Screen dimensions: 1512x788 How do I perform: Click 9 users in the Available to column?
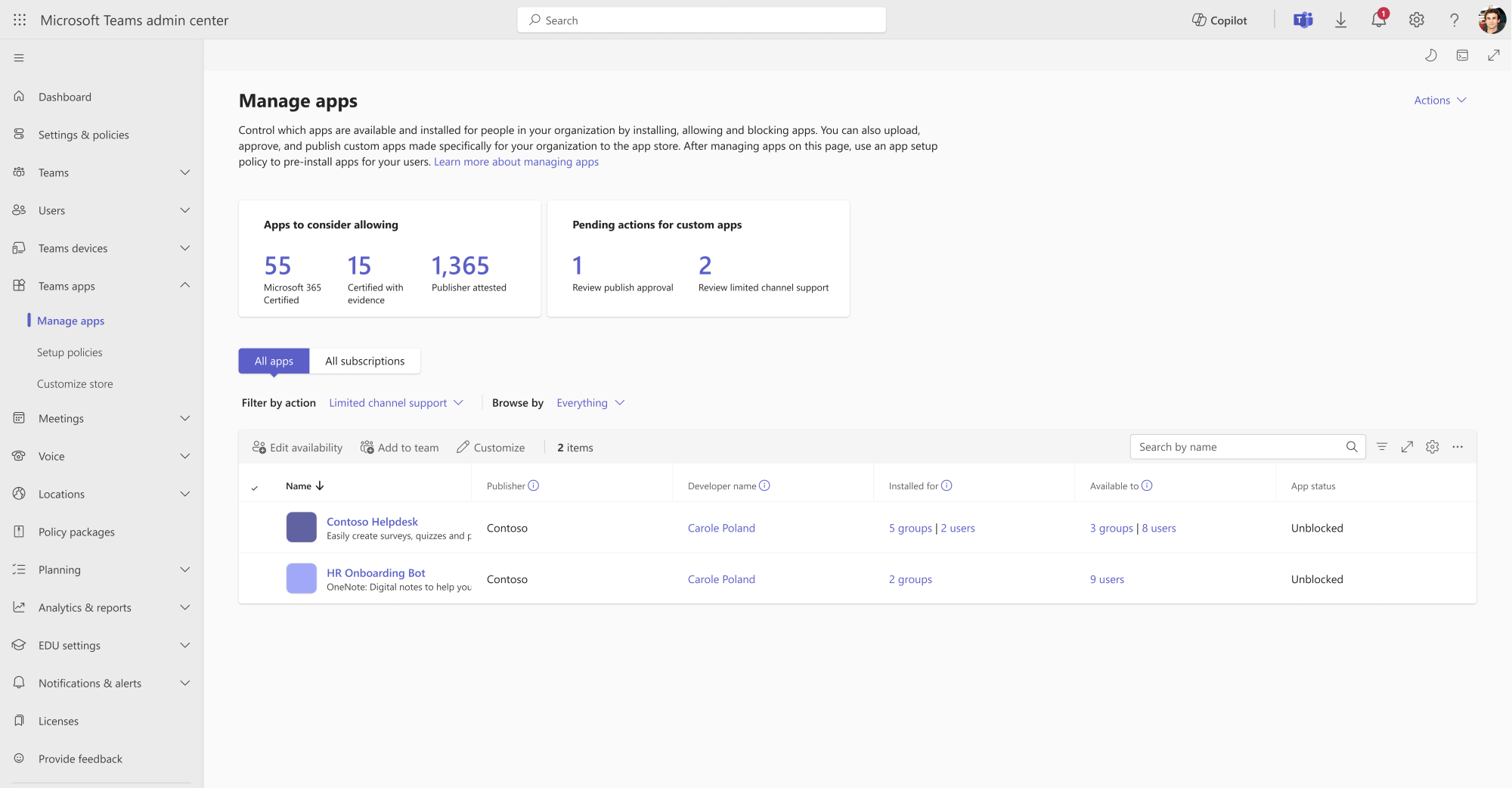click(1107, 579)
